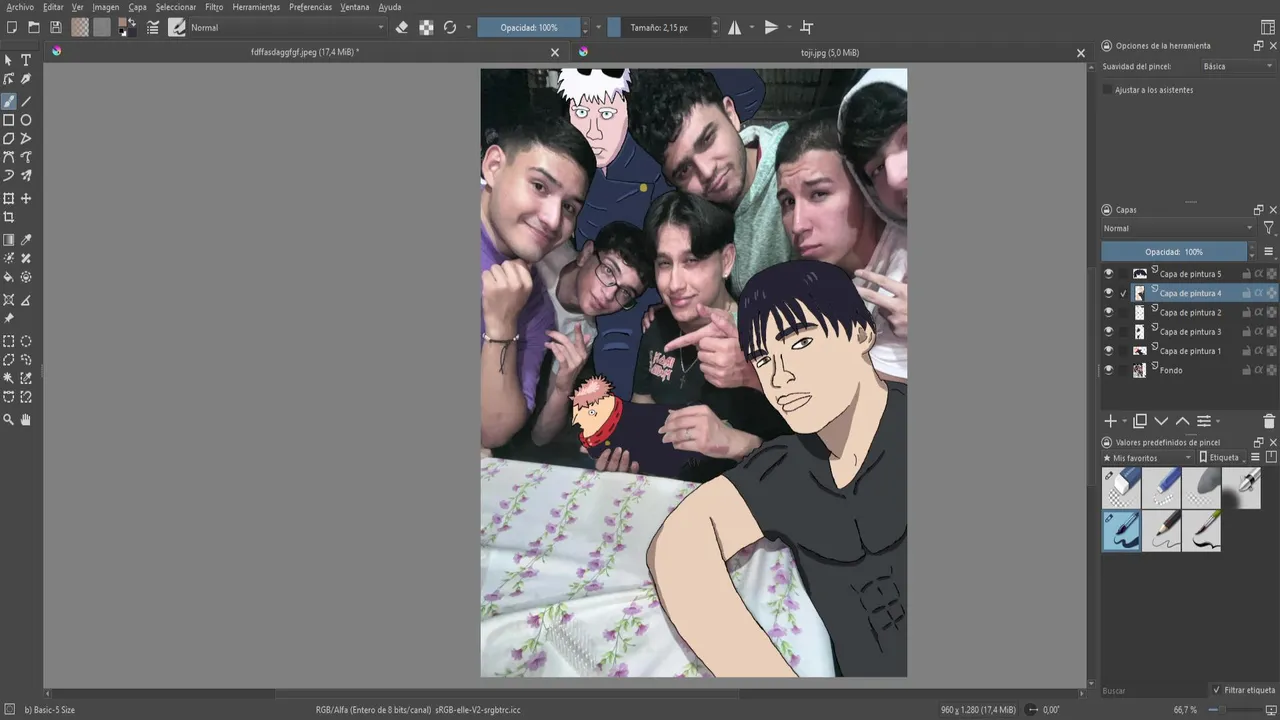Open workspace chooser at toolbar end
This screenshot has width=1280, height=720.
point(1268,27)
